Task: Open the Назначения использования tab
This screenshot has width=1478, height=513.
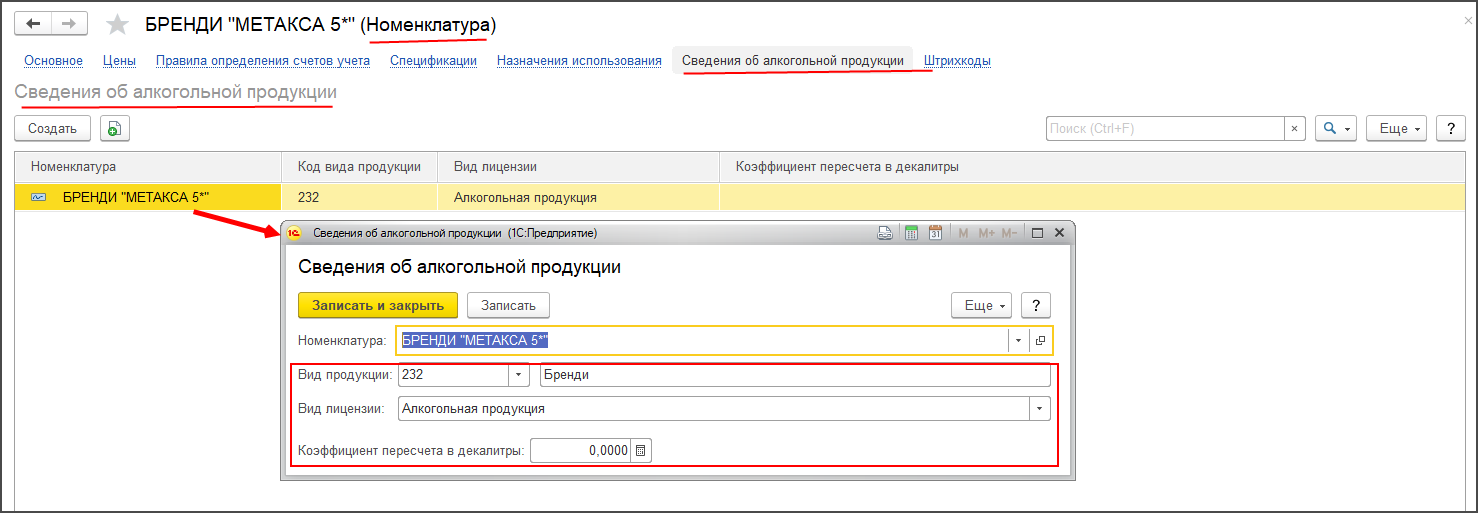Action: click(x=579, y=61)
